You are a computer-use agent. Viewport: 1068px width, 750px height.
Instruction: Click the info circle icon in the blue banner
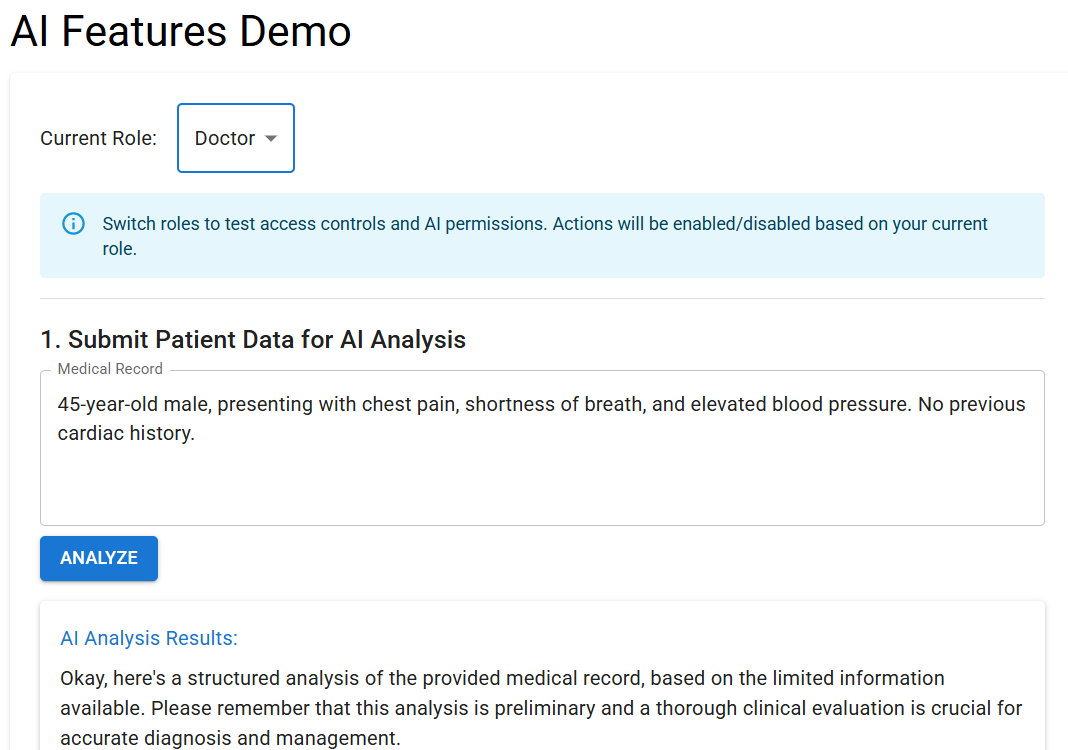(x=74, y=223)
